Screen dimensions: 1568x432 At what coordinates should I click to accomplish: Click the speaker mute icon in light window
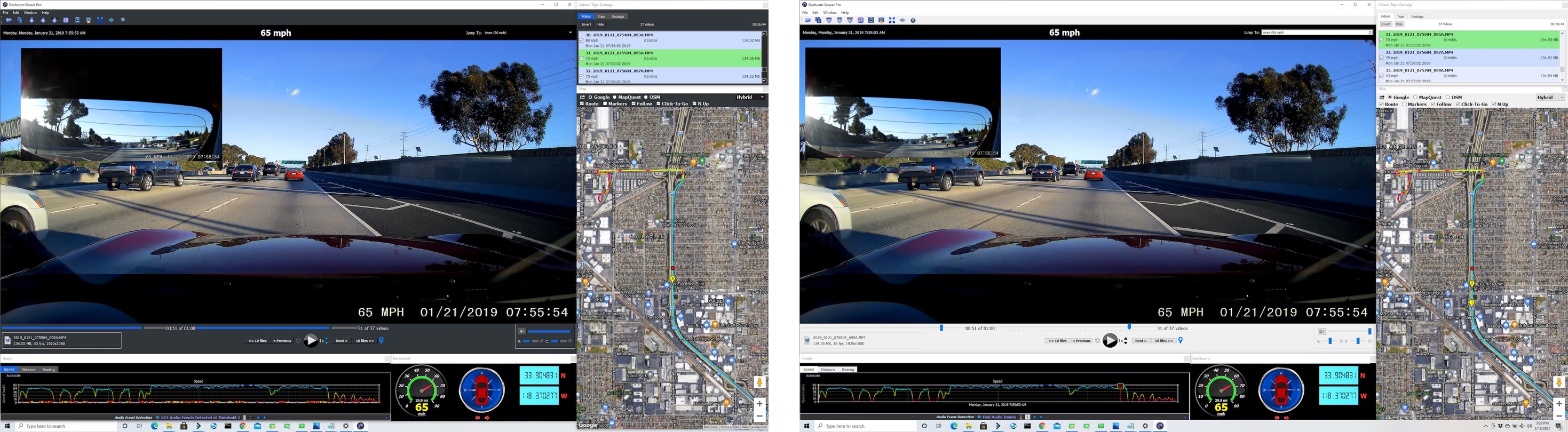(1321, 332)
